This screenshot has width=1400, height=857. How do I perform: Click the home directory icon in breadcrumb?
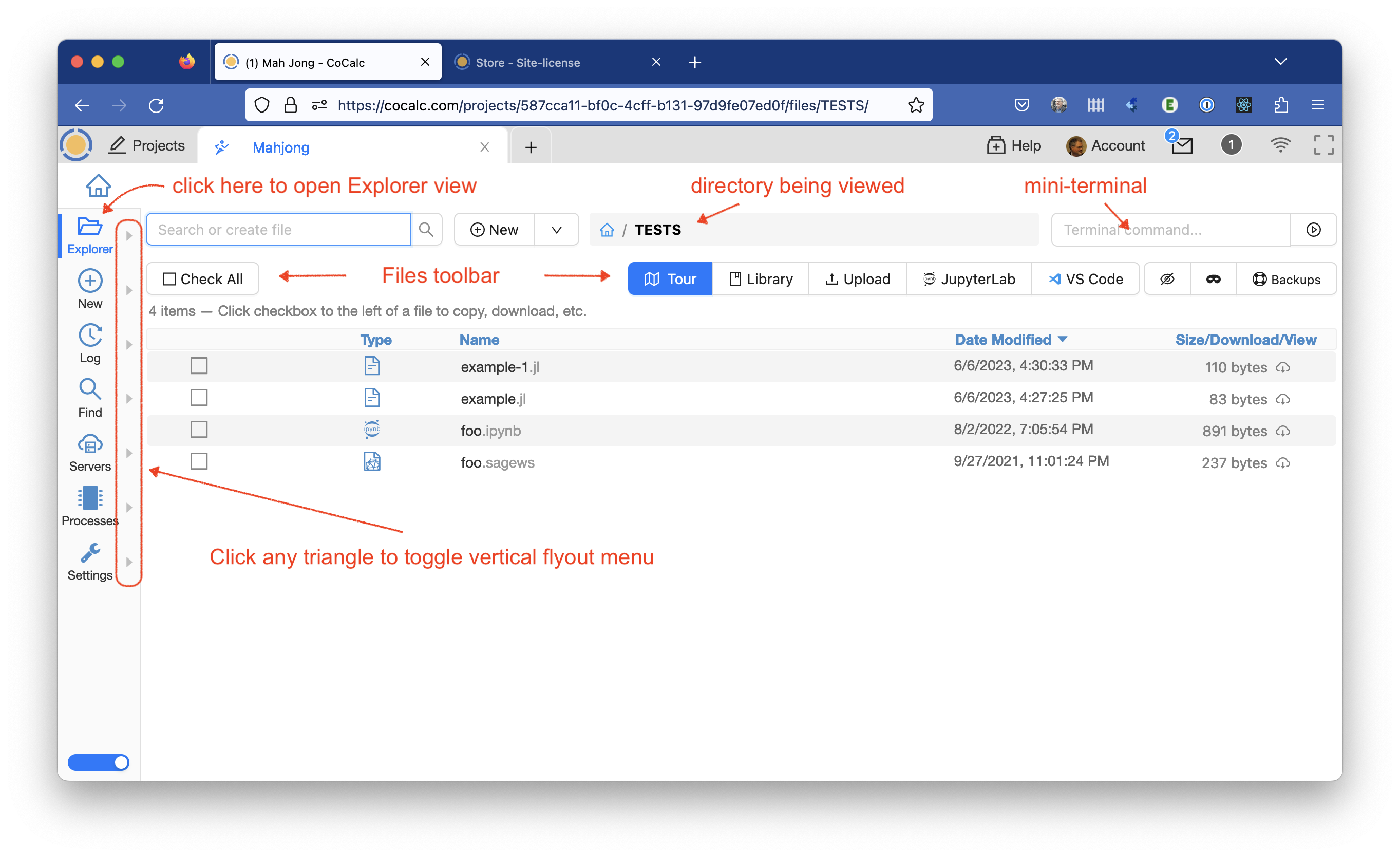(x=607, y=230)
